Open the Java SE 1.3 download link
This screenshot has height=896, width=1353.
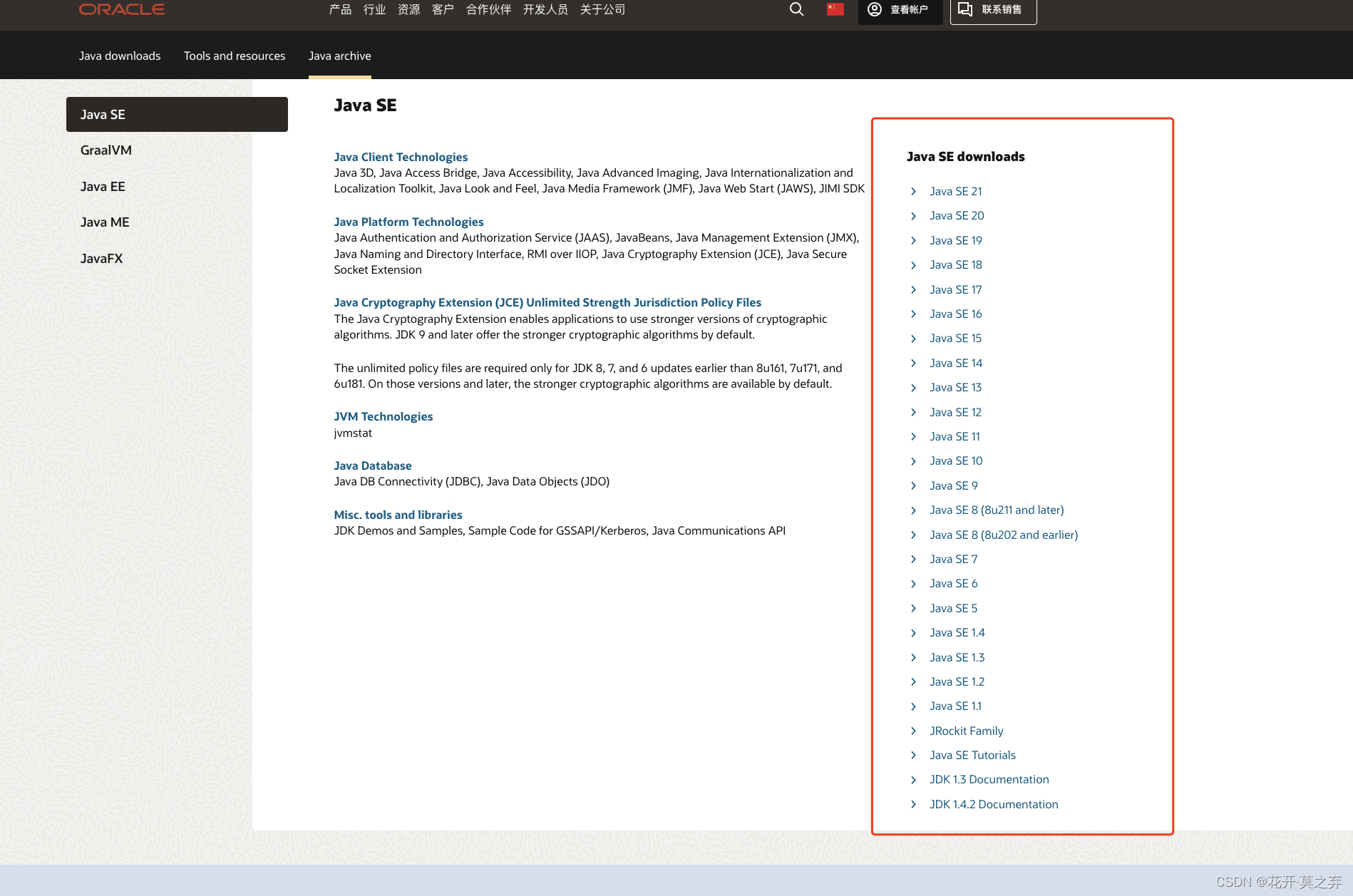[957, 657]
